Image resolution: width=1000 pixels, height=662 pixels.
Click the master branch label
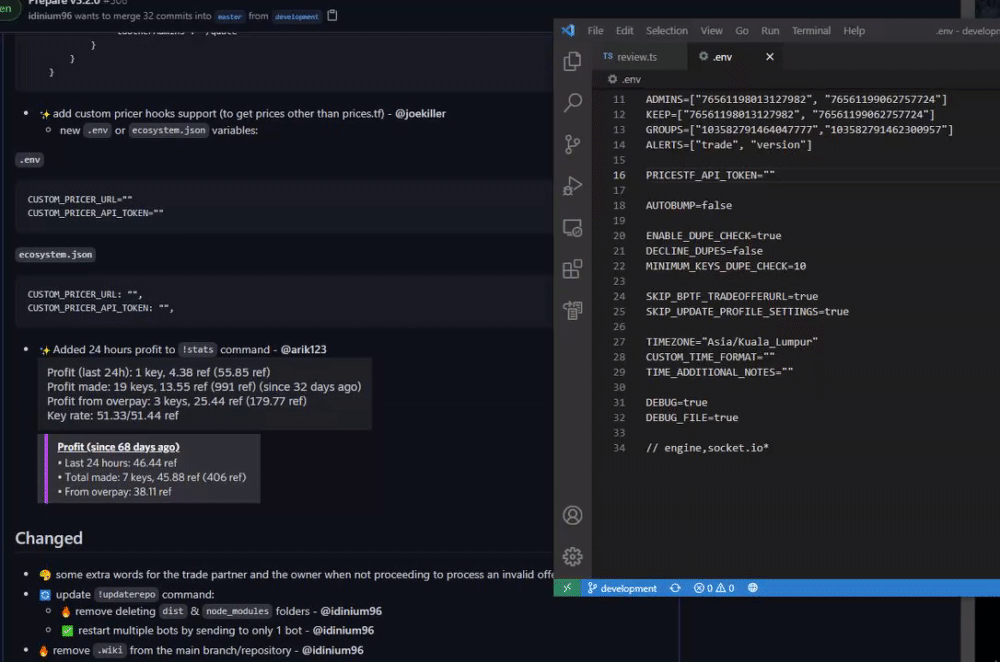pyautogui.click(x=230, y=17)
